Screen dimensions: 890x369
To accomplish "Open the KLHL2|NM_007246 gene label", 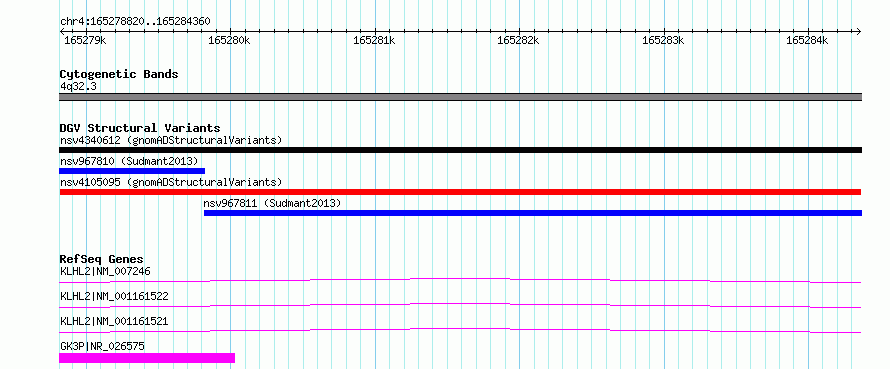I will [x=105, y=271].
